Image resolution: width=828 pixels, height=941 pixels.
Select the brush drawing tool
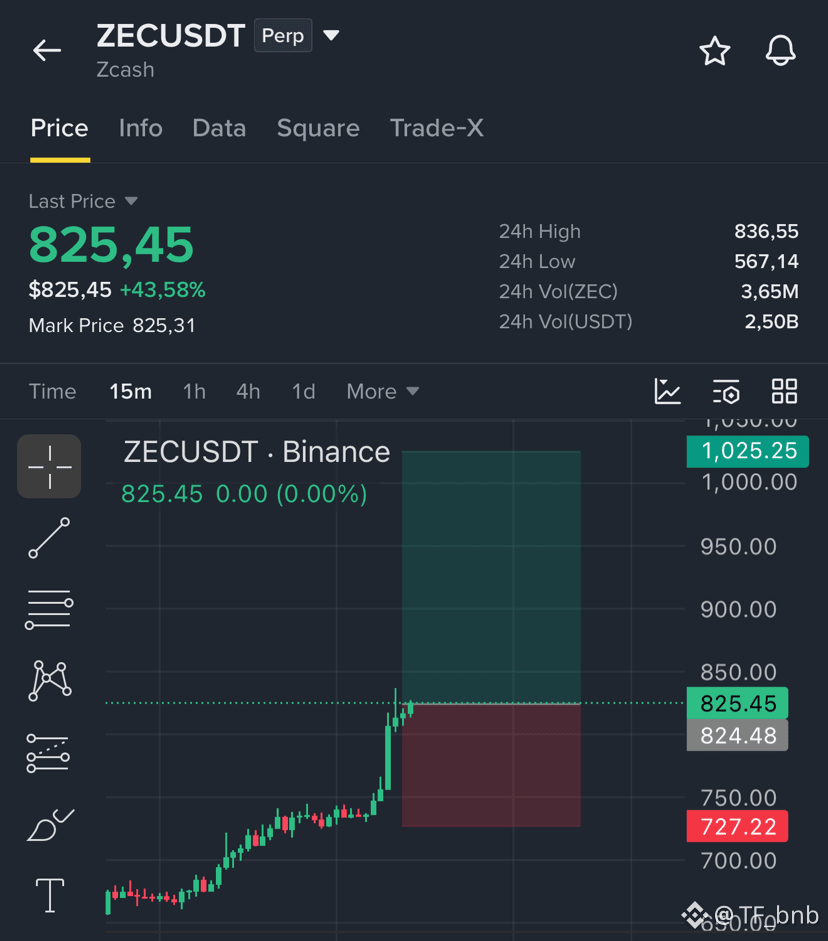point(50,825)
